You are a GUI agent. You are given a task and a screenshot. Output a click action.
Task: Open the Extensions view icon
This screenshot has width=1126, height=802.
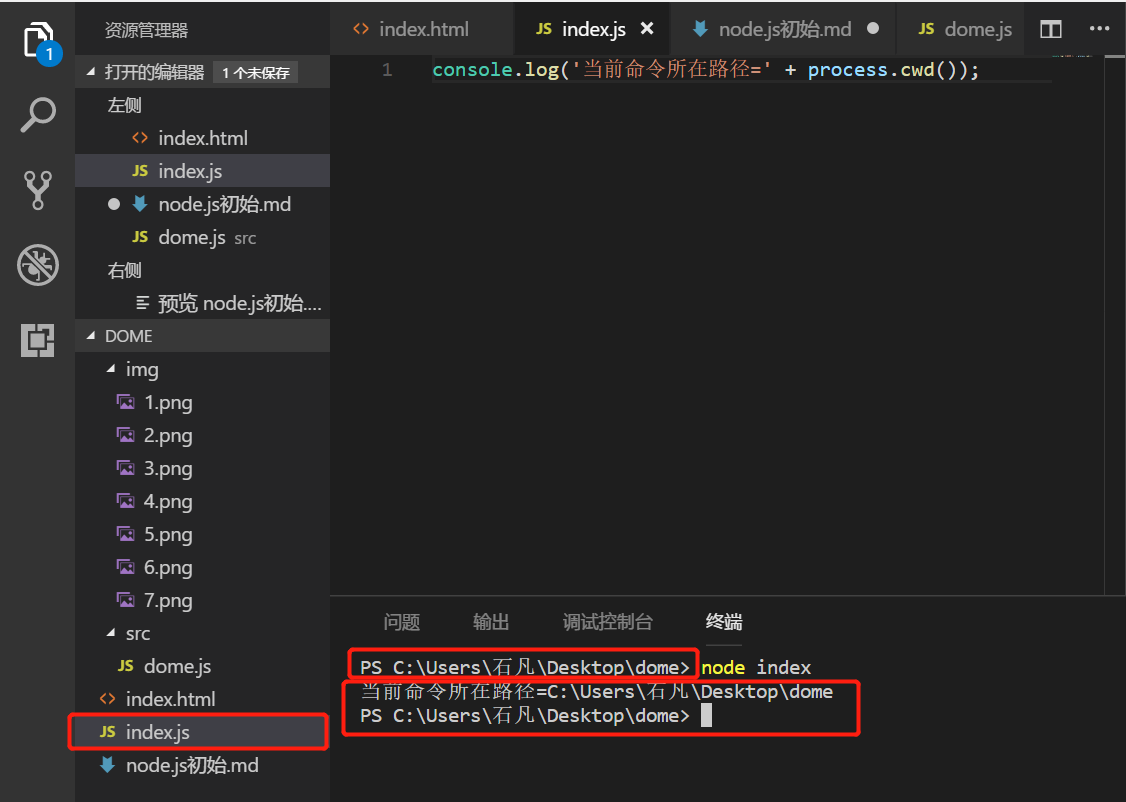pos(38,340)
